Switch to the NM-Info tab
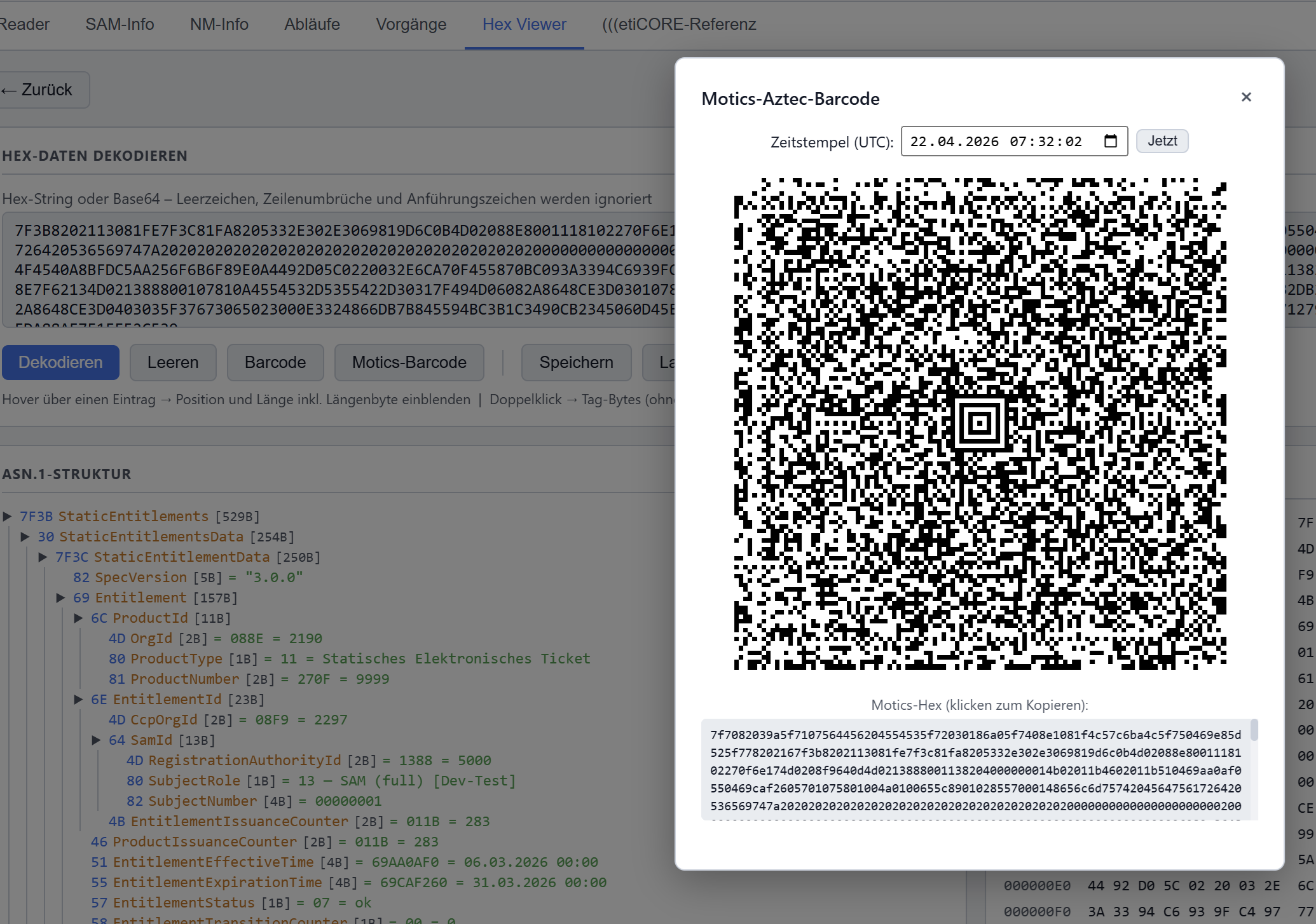This screenshot has height=924, width=1316. [219, 24]
